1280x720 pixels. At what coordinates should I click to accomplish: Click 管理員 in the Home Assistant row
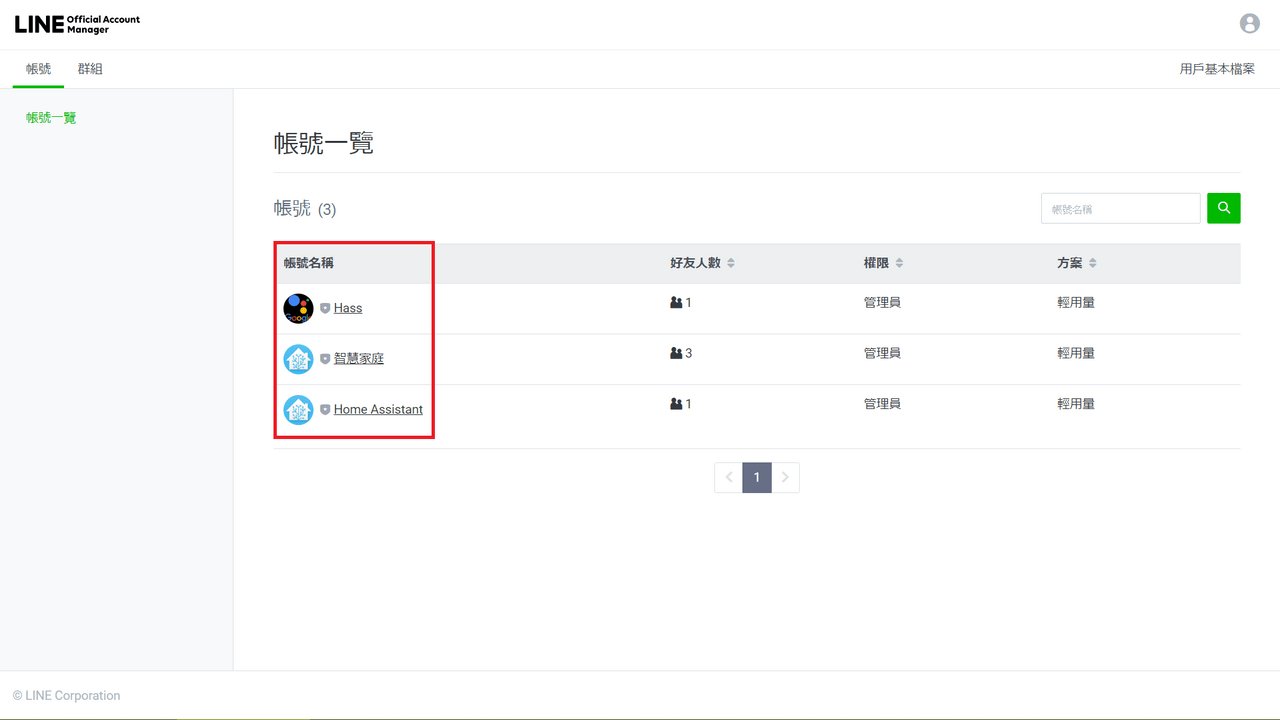coord(882,404)
